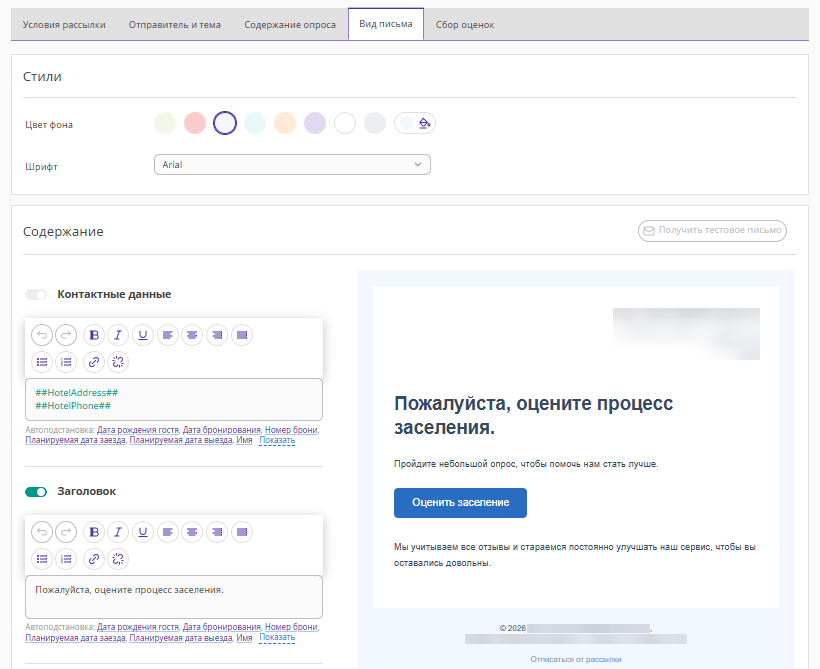
Task: Undo in the Контактные данные editor
Action: [x=42, y=335]
